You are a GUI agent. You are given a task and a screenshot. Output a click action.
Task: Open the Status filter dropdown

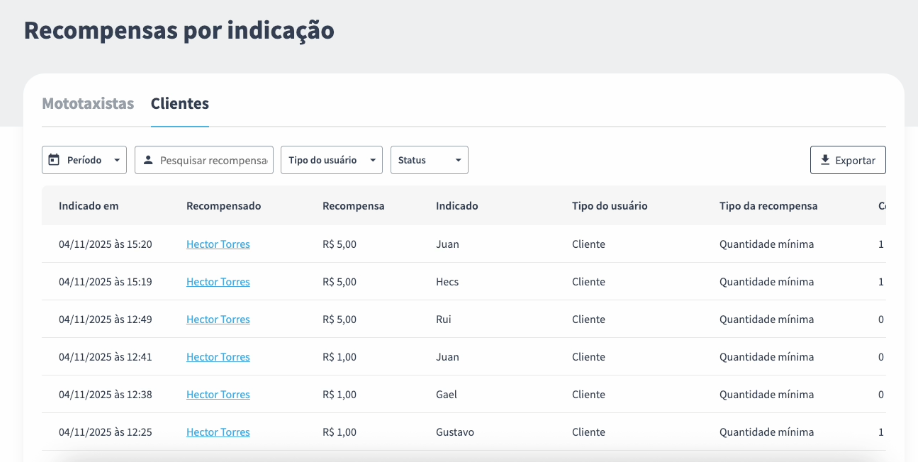(x=429, y=160)
